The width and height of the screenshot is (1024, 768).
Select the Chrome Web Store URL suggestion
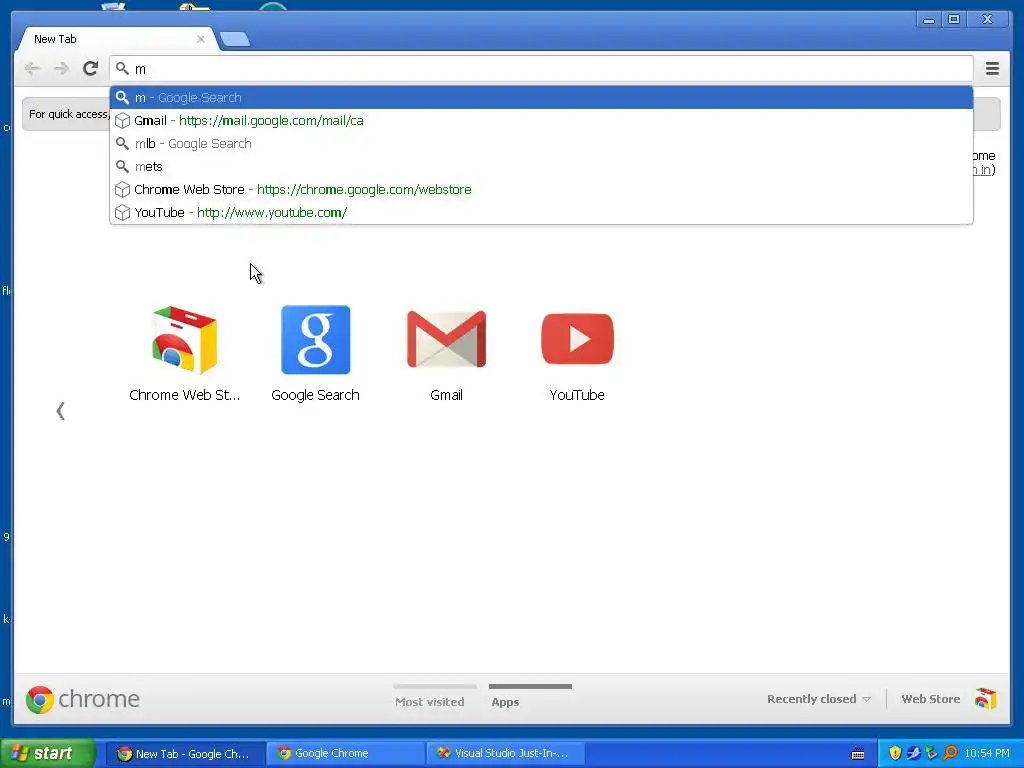click(541, 189)
